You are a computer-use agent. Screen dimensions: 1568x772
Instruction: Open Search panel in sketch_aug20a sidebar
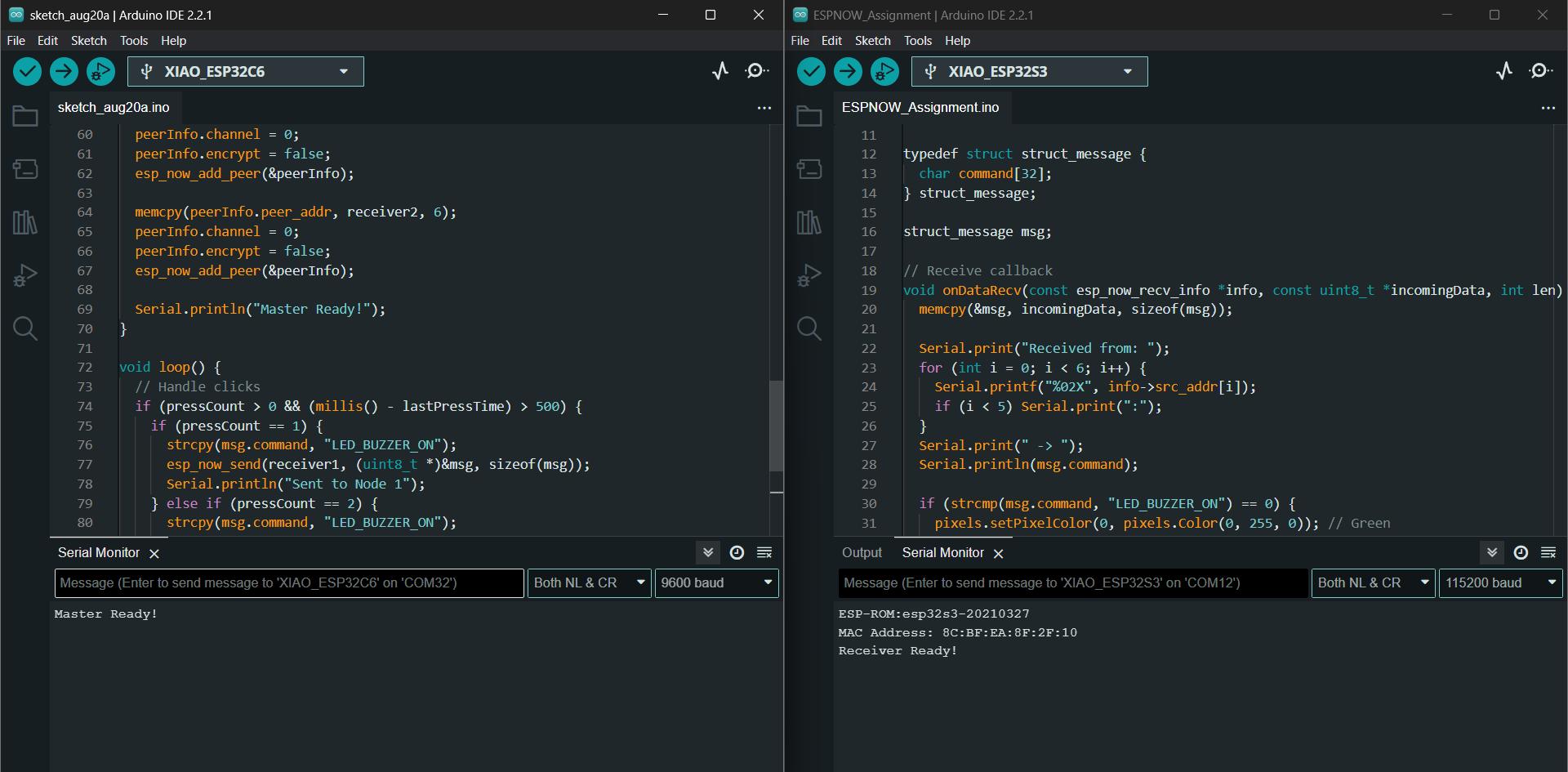(25, 328)
